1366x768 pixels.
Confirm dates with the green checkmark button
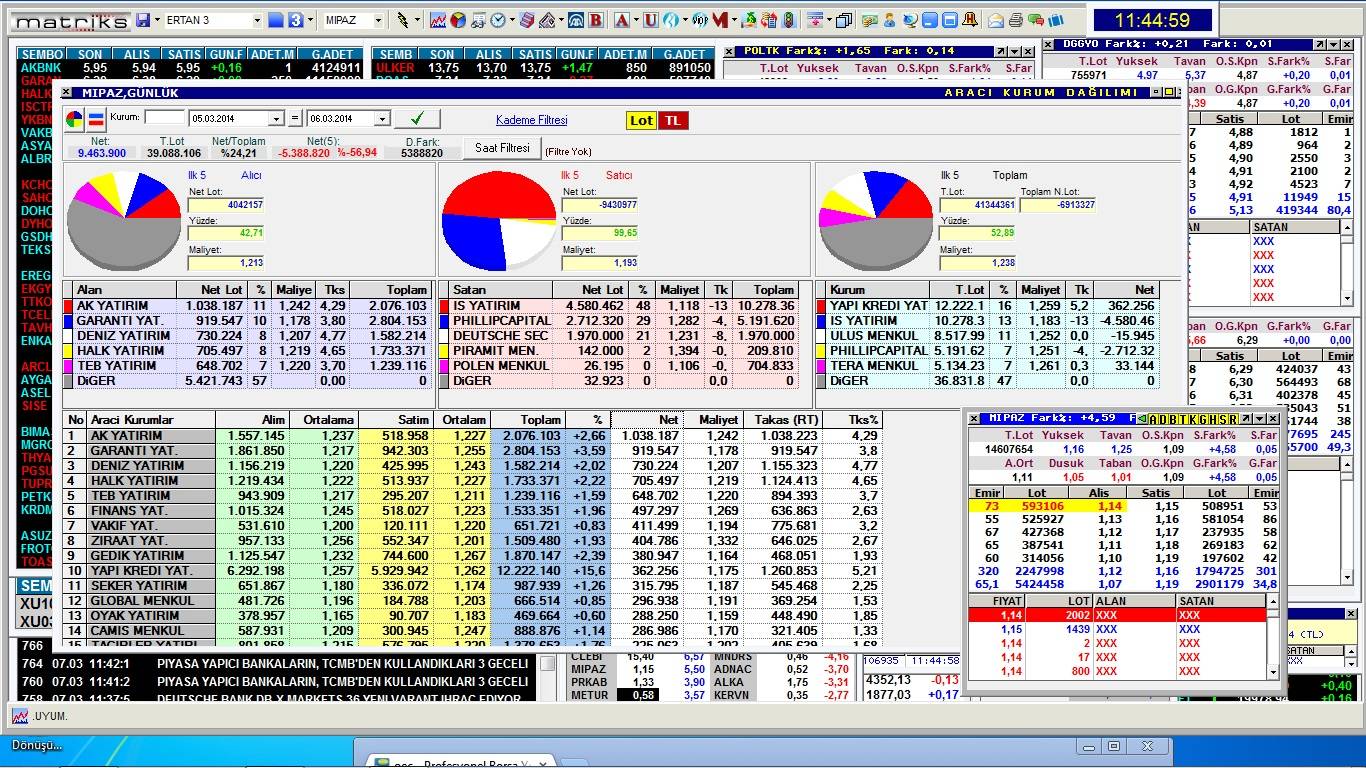tap(417, 118)
